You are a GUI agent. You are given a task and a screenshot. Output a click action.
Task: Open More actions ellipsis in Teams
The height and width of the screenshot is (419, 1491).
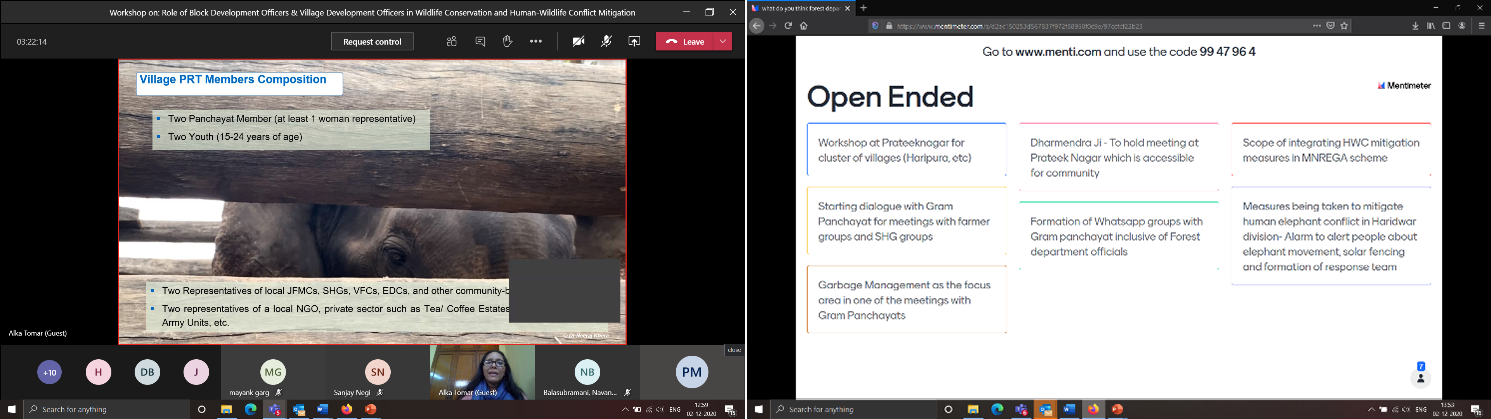click(536, 41)
